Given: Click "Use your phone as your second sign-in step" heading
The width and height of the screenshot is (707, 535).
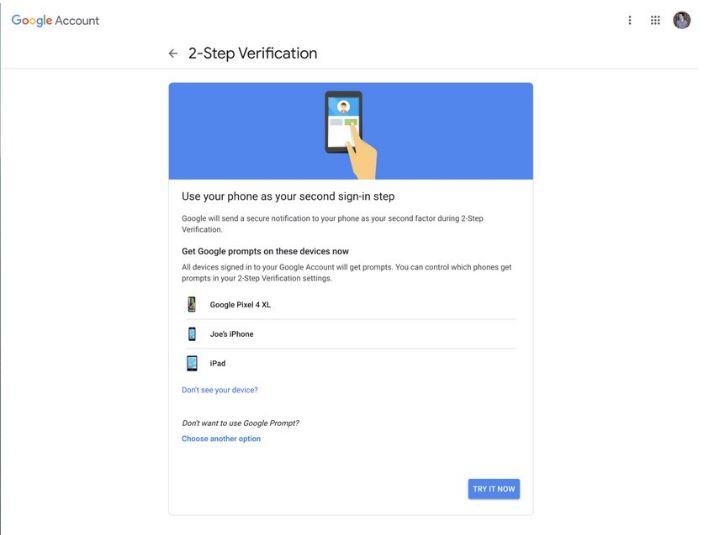Looking at the screenshot, I should coord(288,197).
